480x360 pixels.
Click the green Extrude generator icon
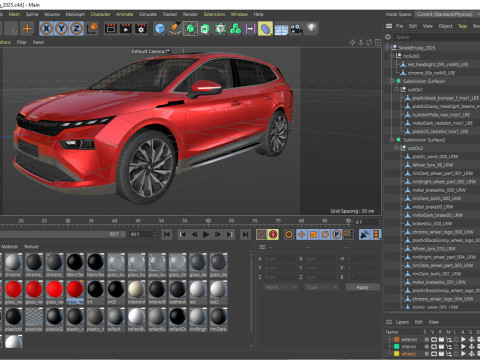tap(205, 29)
